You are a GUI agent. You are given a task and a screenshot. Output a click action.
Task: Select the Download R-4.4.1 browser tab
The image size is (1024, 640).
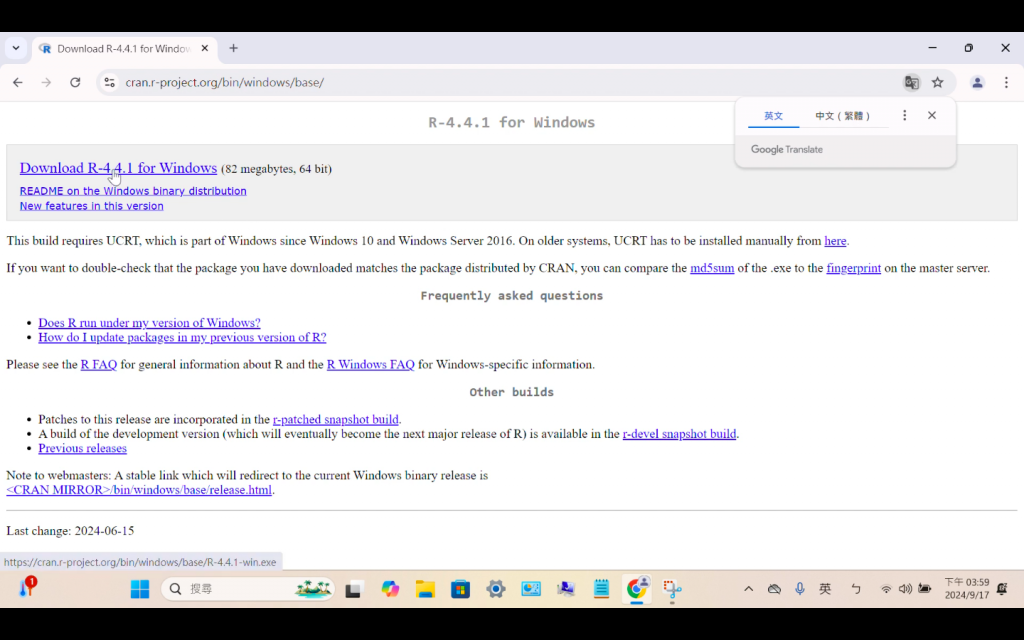(123, 49)
